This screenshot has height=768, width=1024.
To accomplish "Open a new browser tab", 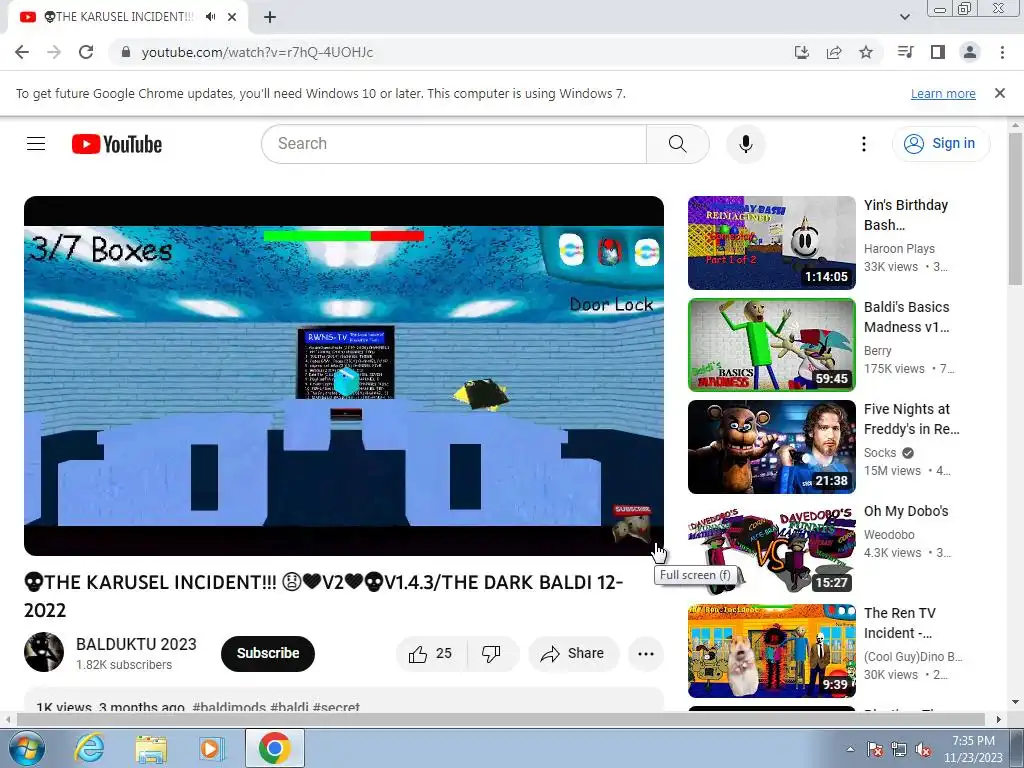I will pos(270,17).
